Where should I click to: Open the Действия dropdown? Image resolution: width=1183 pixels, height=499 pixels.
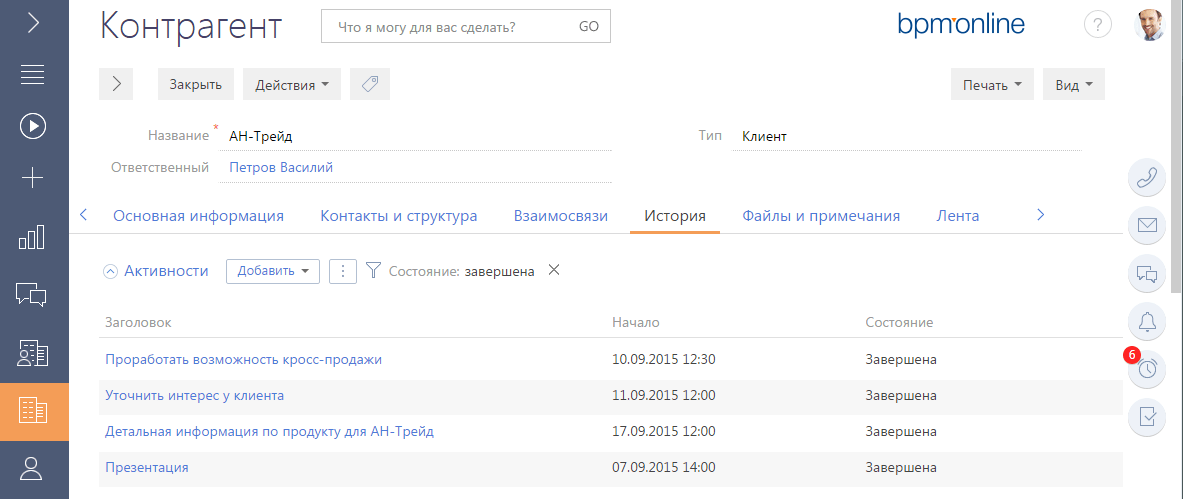click(x=292, y=85)
